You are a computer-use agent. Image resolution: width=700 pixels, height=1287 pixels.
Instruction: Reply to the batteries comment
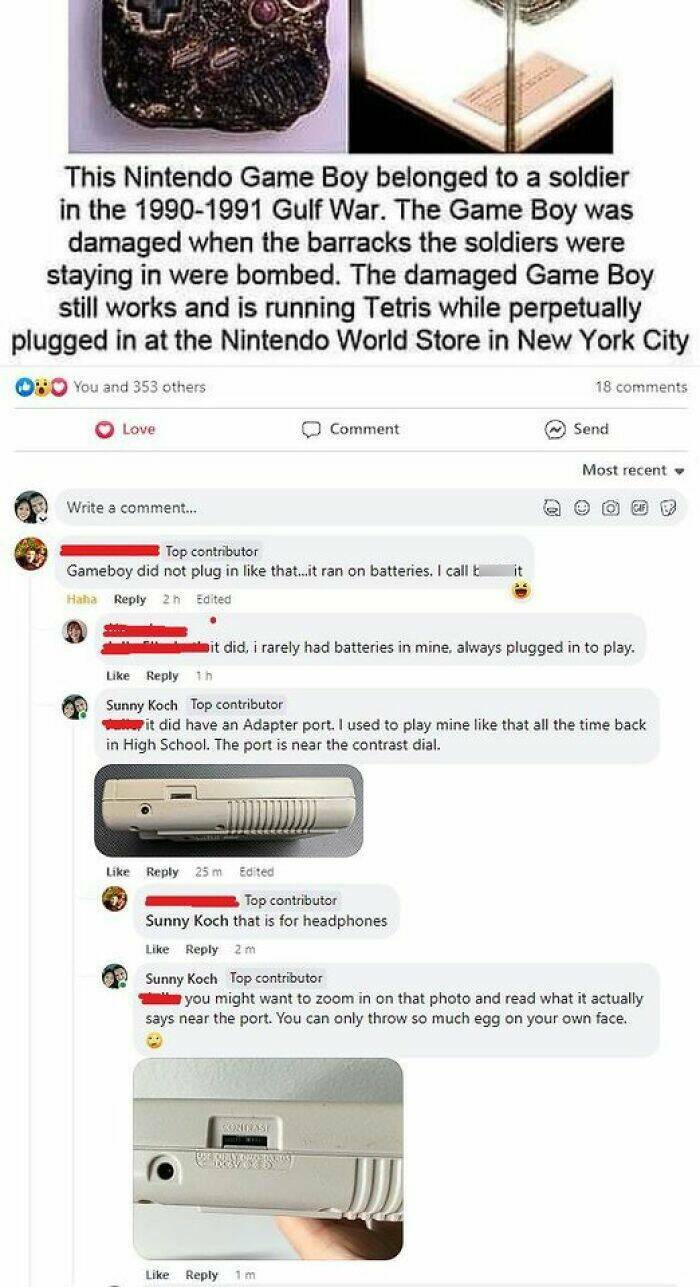coord(130,599)
